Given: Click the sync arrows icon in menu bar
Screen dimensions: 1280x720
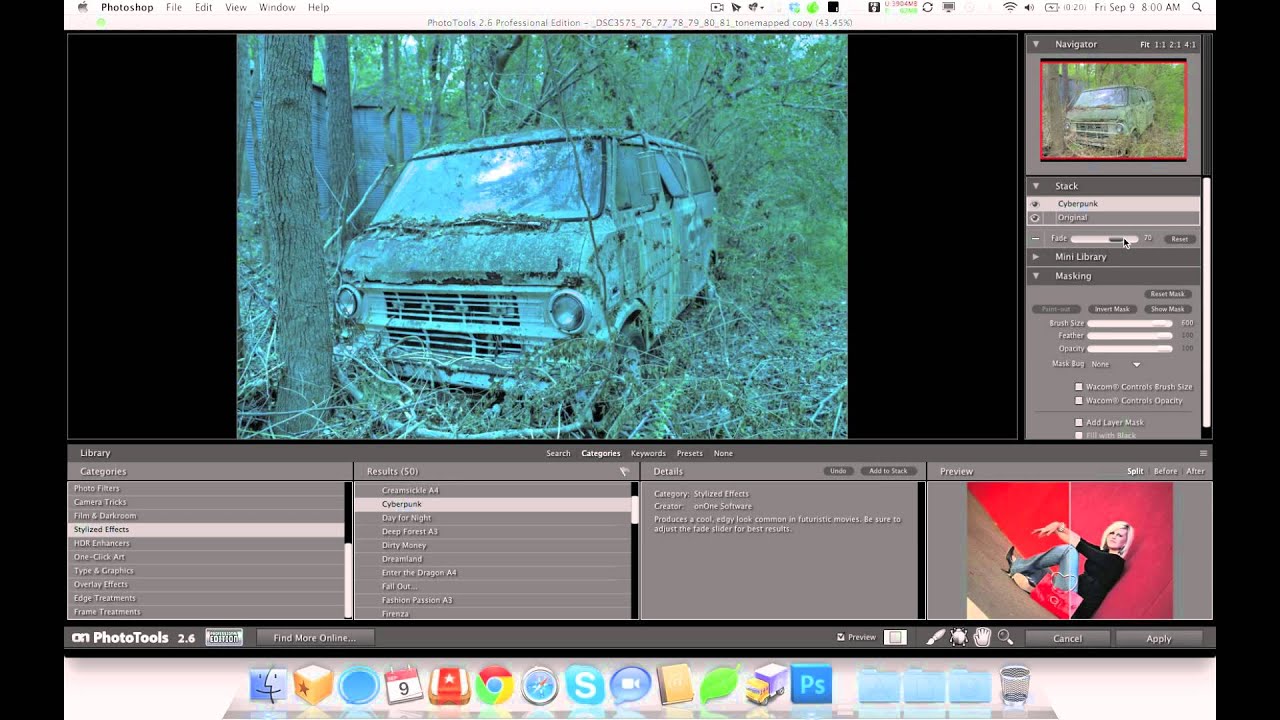Looking at the screenshot, I should click(927, 7).
